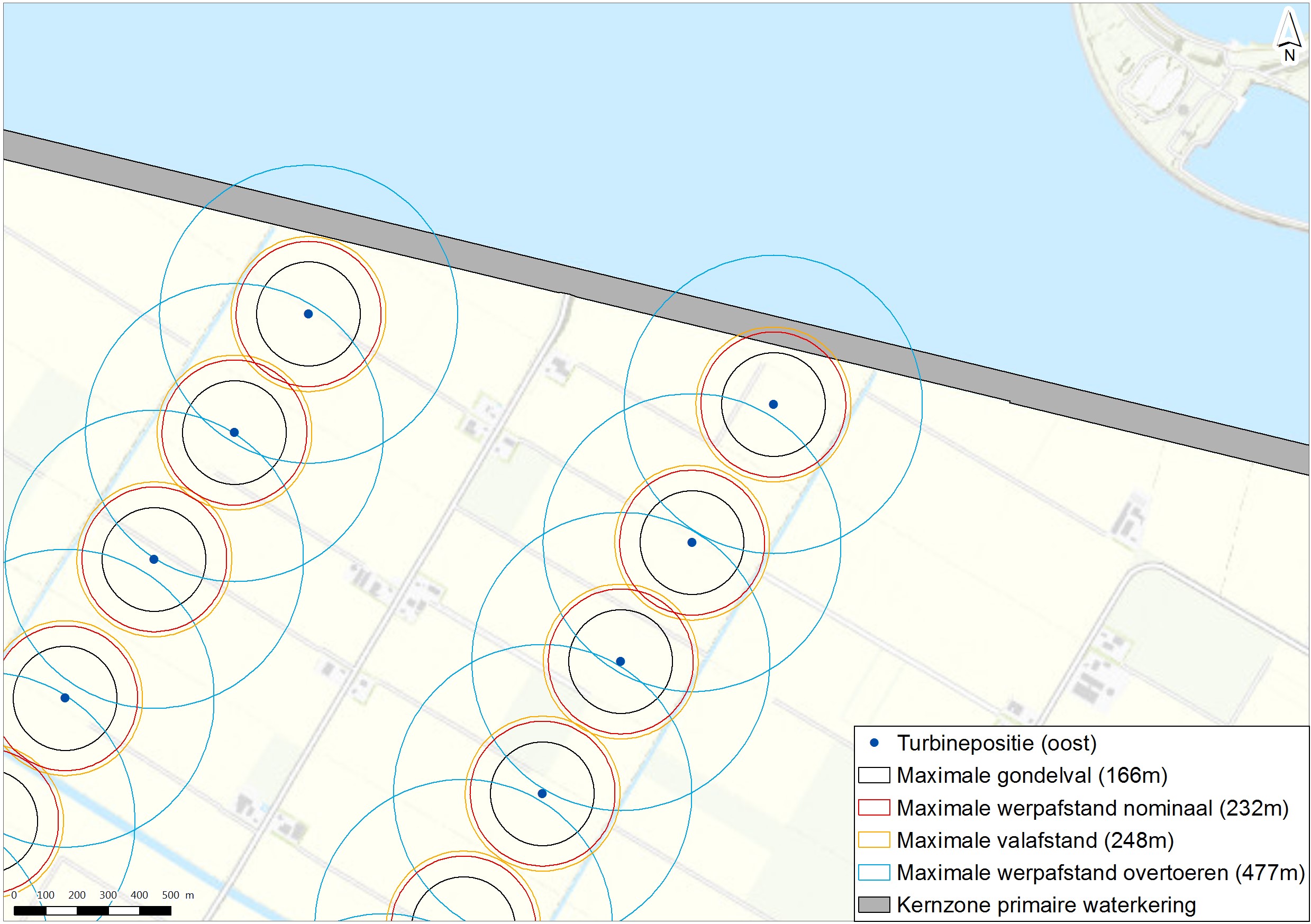Image resolution: width=1311 pixels, height=924 pixels.
Task: Click the 'Turbinepositie (oost)' legend label
Action: [x=996, y=743]
